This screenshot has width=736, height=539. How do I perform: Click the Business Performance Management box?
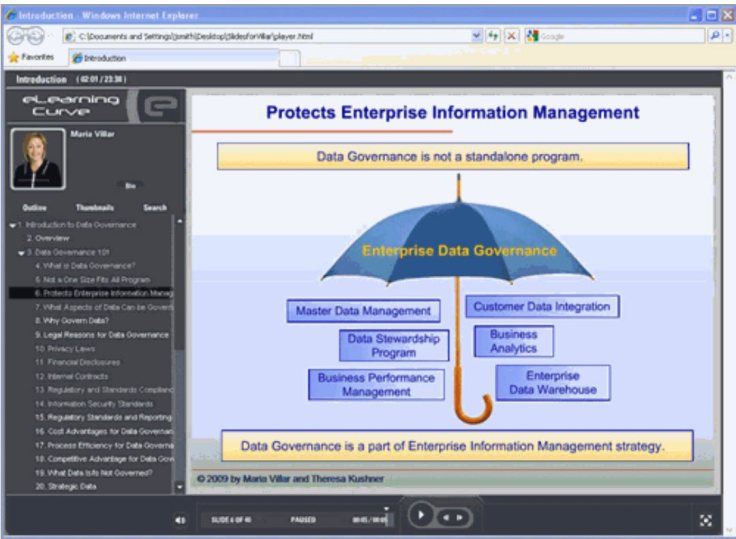[376, 385]
